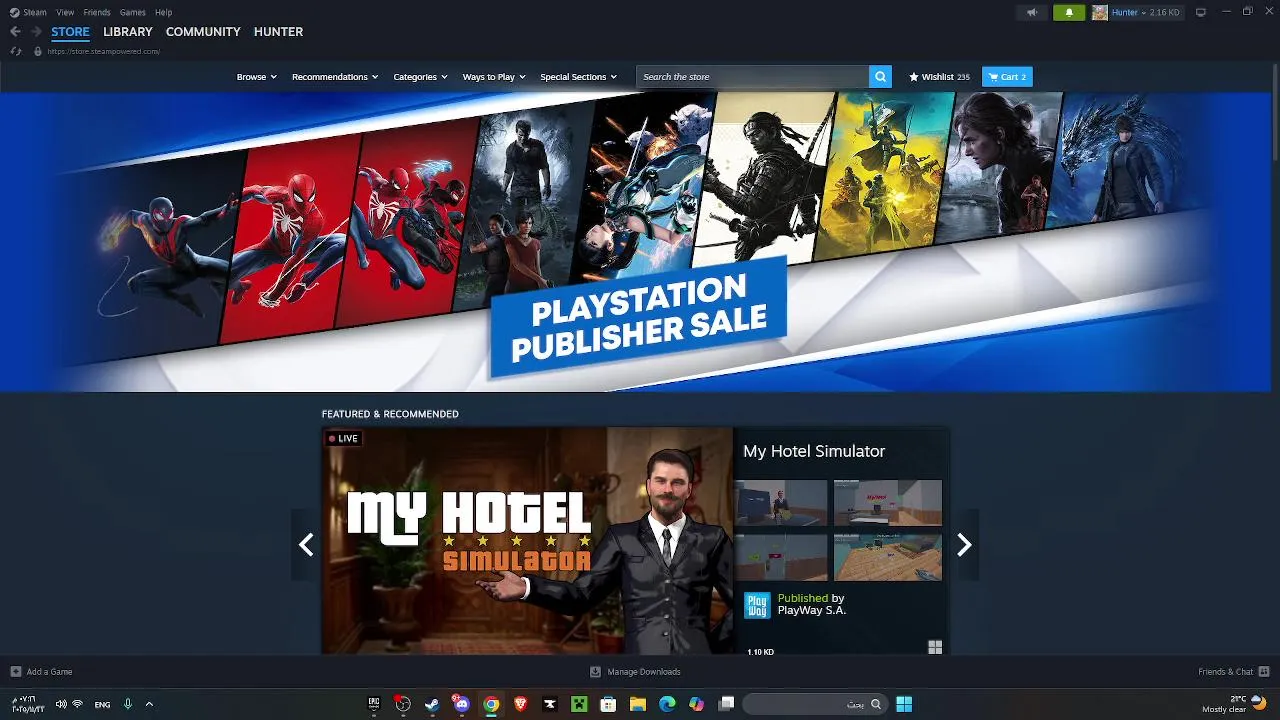
Task: Open Copilot from the taskbar
Action: 696,704
